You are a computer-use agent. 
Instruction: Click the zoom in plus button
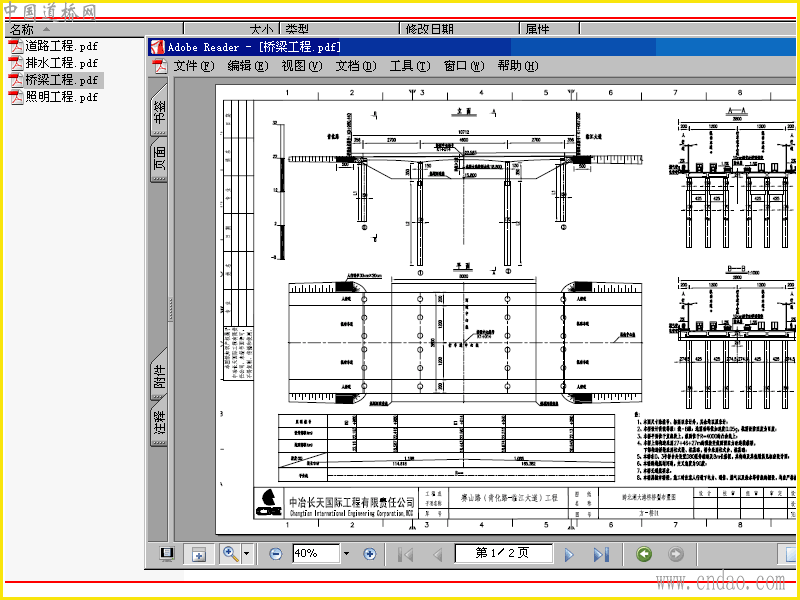pos(369,554)
